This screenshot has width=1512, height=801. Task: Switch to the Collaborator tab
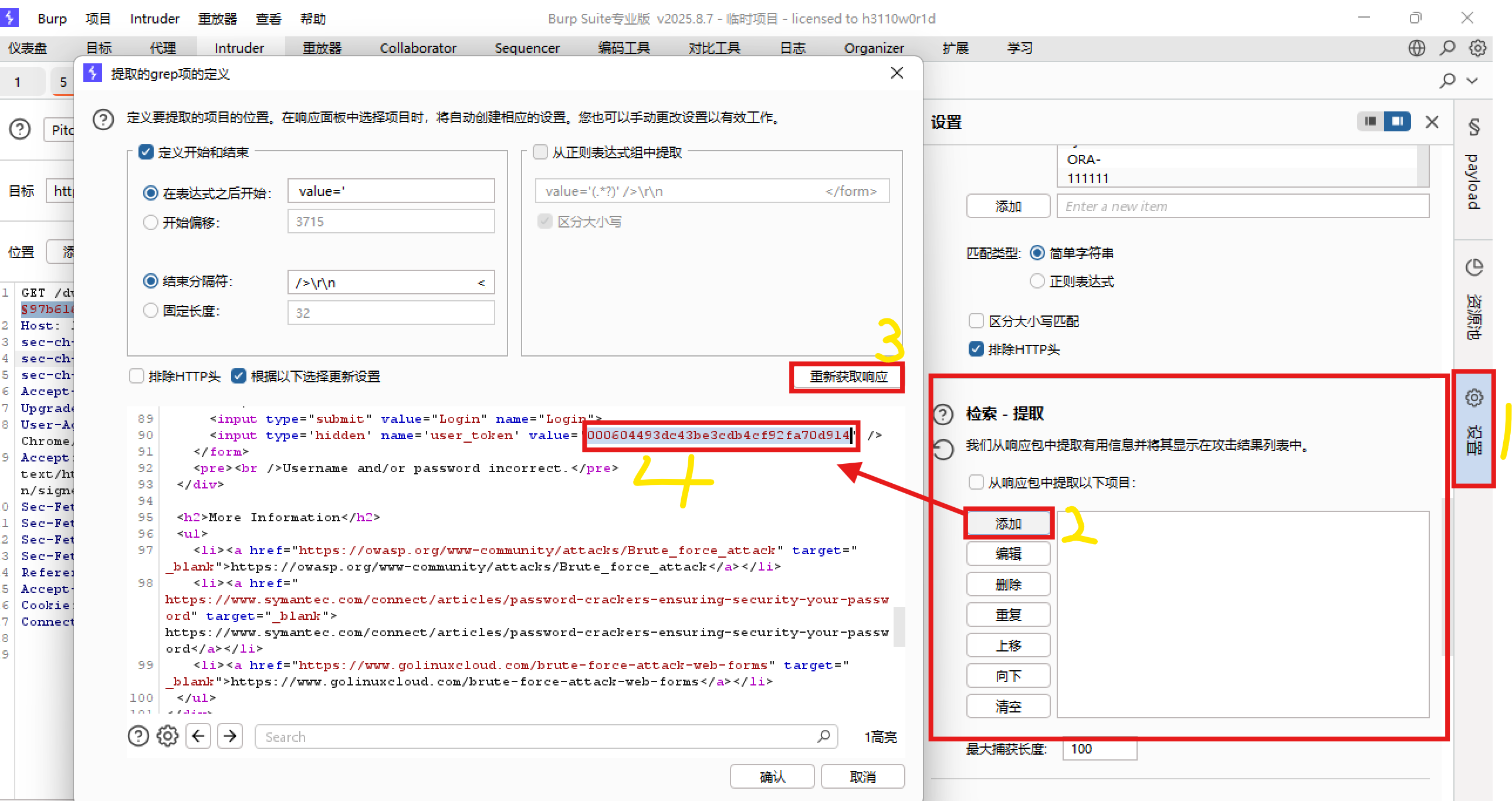pos(418,48)
